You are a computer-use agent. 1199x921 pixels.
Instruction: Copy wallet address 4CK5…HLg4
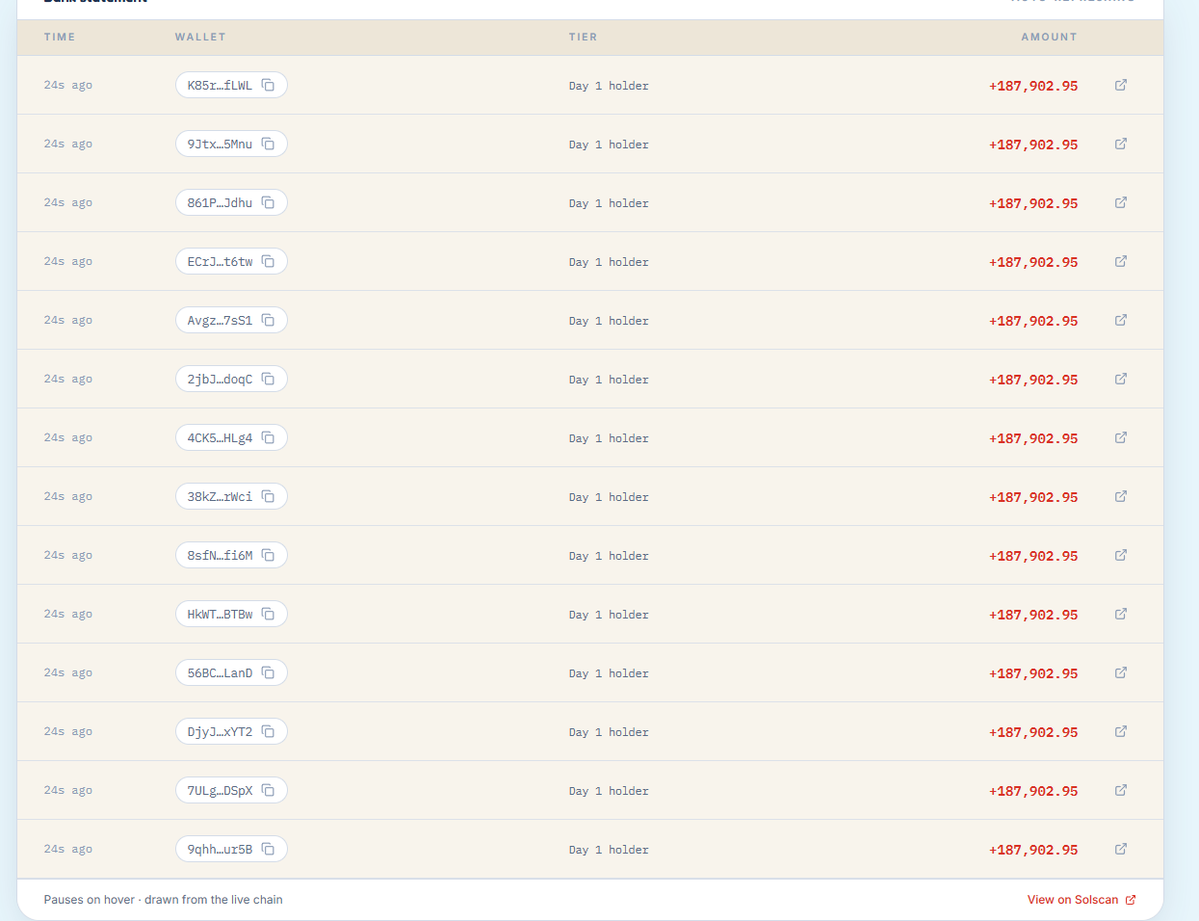pyautogui.click(x=268, y=438)
